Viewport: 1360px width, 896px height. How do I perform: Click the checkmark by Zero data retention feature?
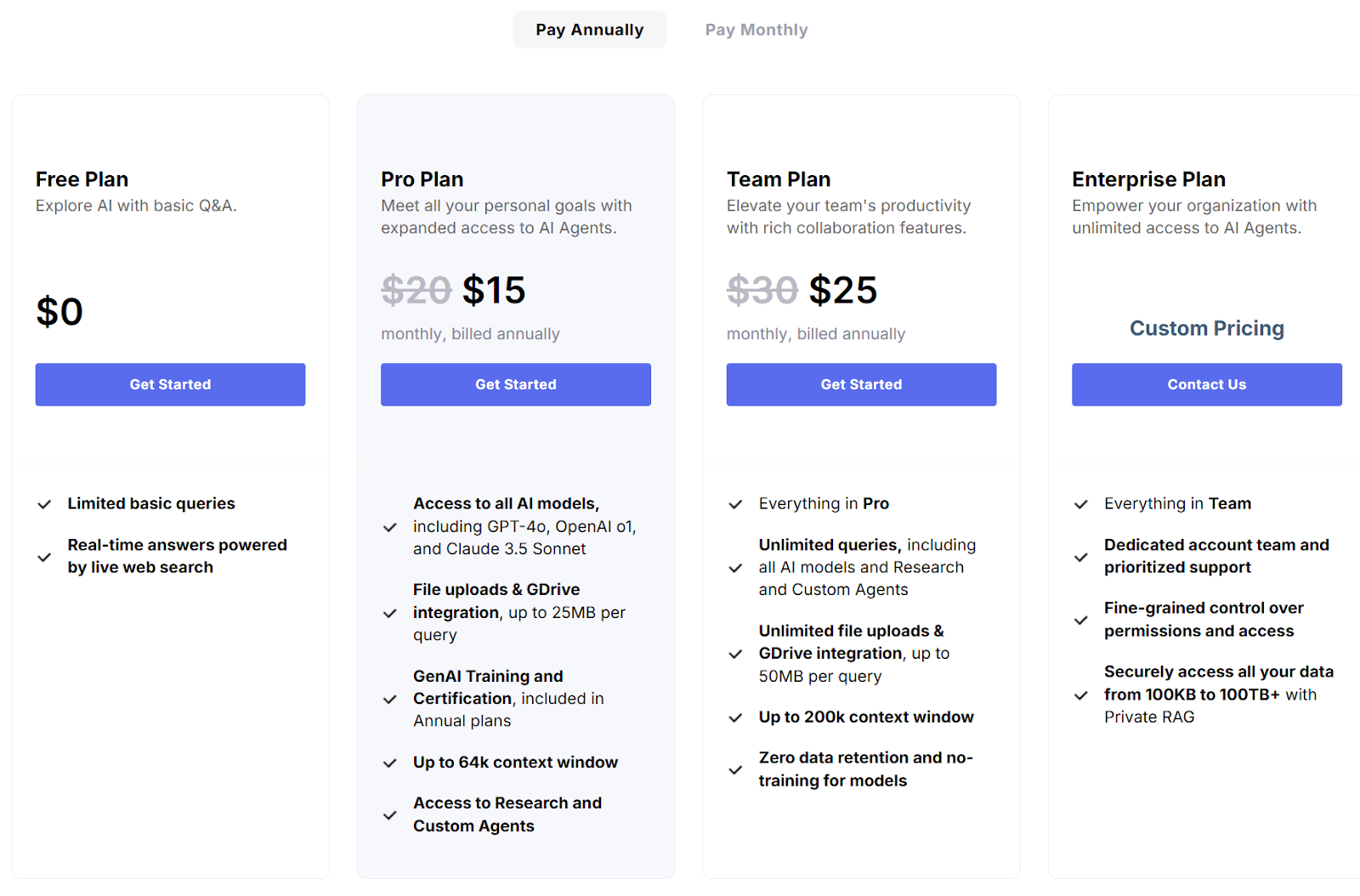735,769
